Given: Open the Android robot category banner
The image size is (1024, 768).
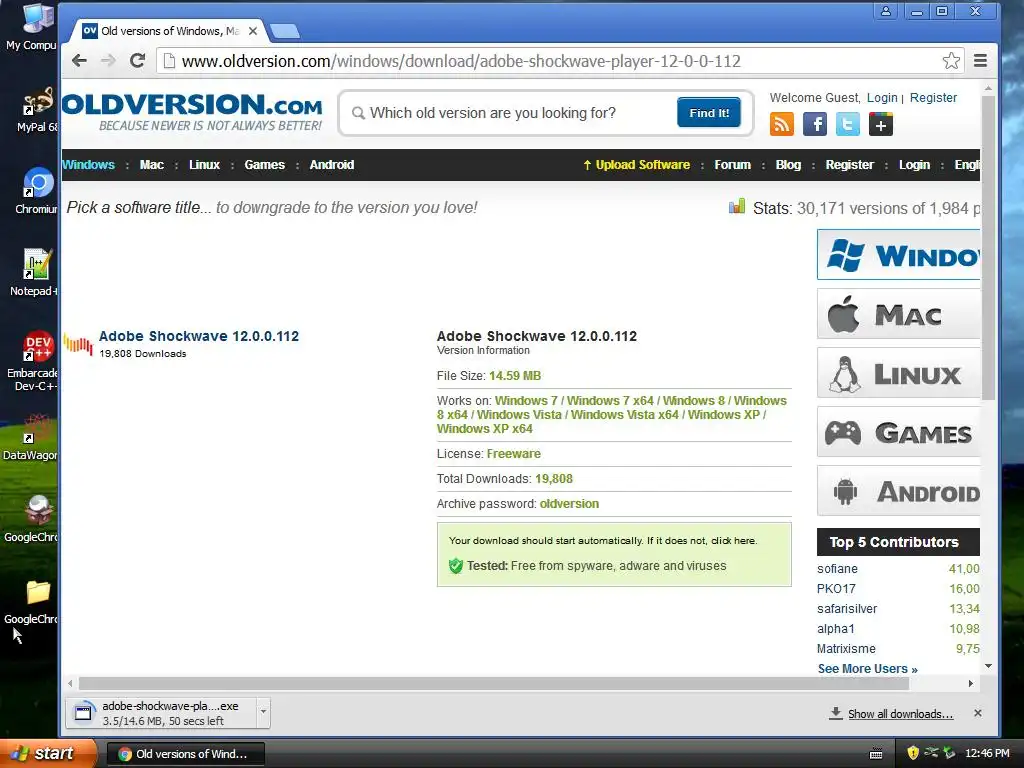Looking at the screenshot, I should (x=899, y=490).
